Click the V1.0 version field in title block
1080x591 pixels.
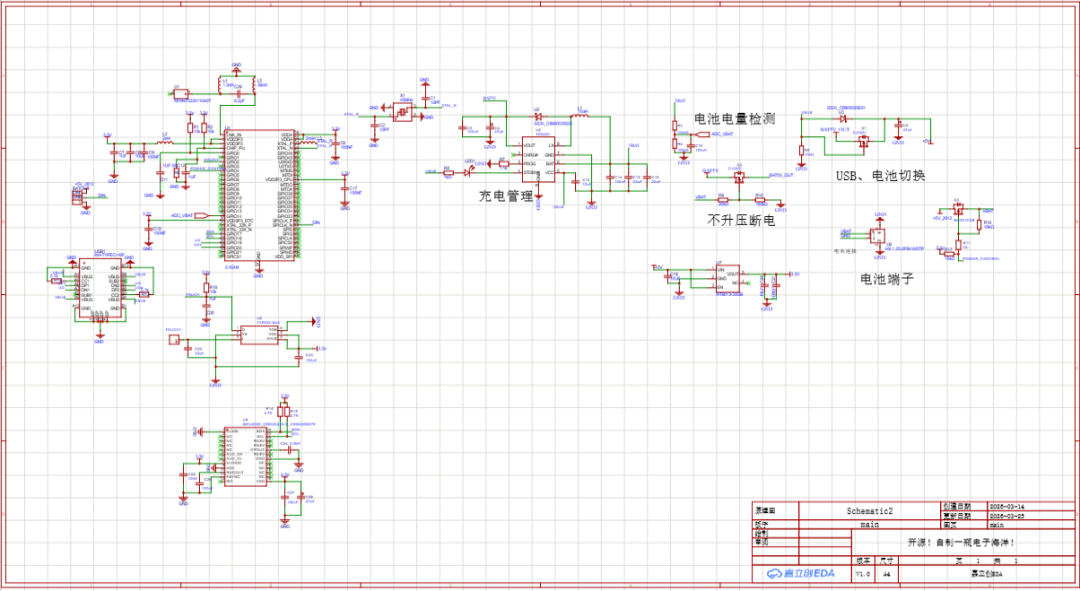click(x=862, y=573)
